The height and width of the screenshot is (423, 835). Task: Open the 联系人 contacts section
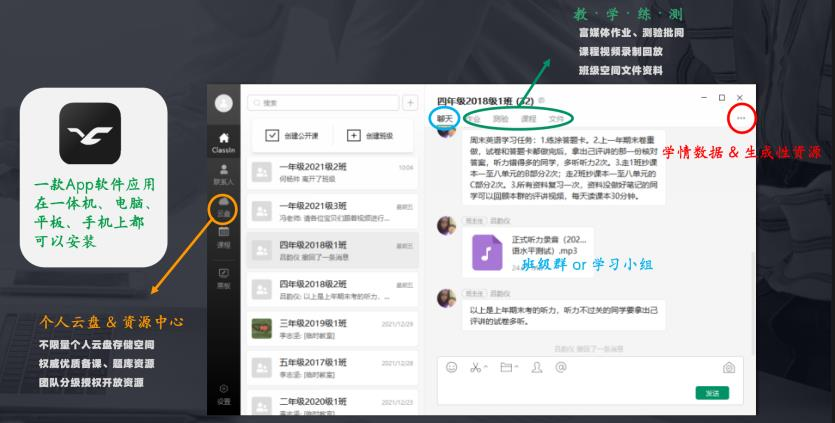[x=224, y=174]
